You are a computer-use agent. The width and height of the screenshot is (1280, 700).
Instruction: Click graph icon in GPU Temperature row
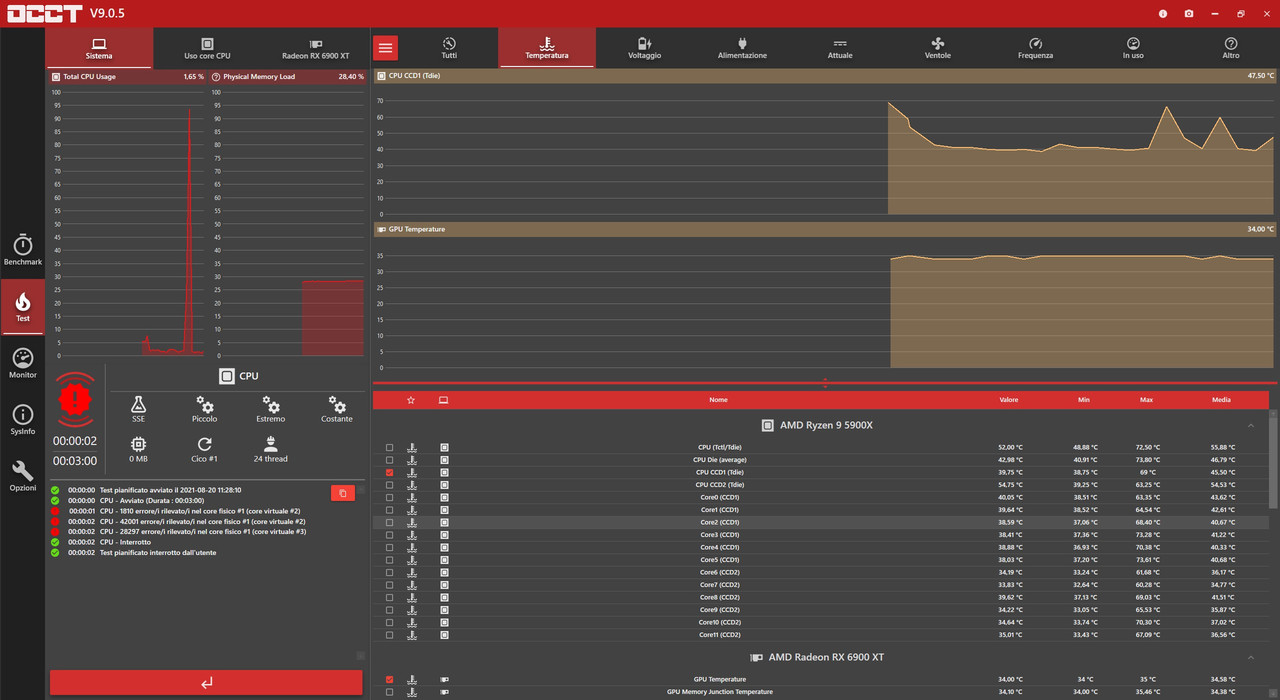pyautogui.click(x=412, y=680)
